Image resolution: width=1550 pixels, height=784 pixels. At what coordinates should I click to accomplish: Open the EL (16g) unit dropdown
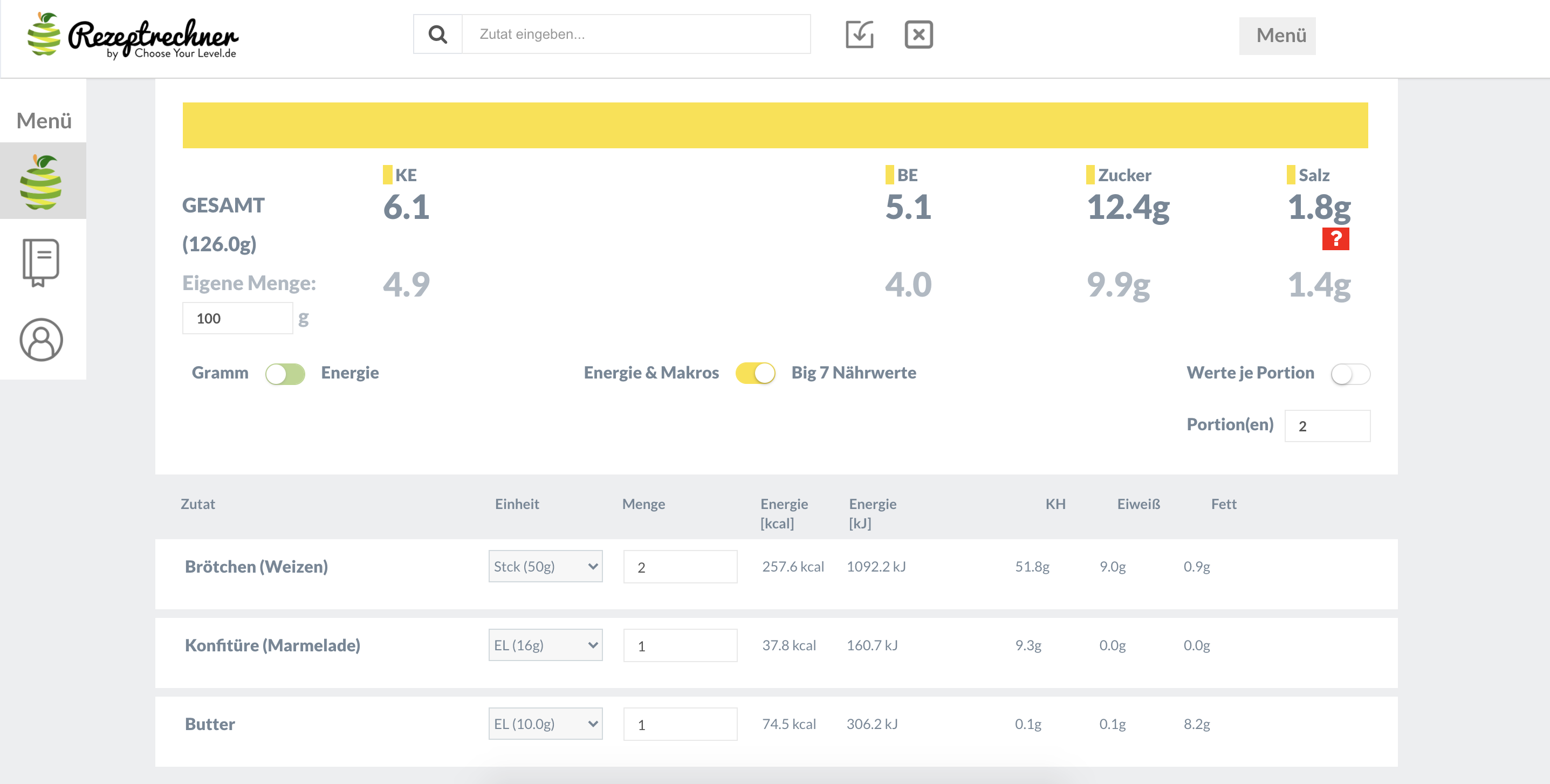click(545, 645)
